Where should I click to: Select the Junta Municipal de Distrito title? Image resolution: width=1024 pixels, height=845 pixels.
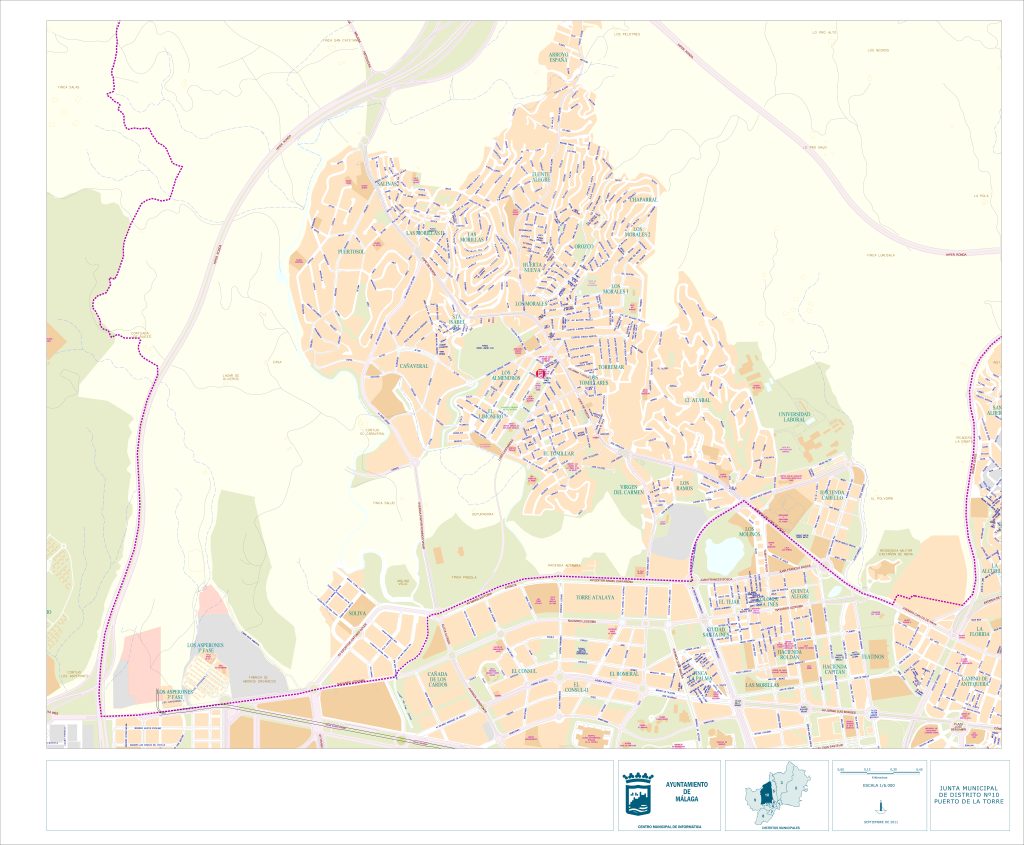(x=968, y=794)
